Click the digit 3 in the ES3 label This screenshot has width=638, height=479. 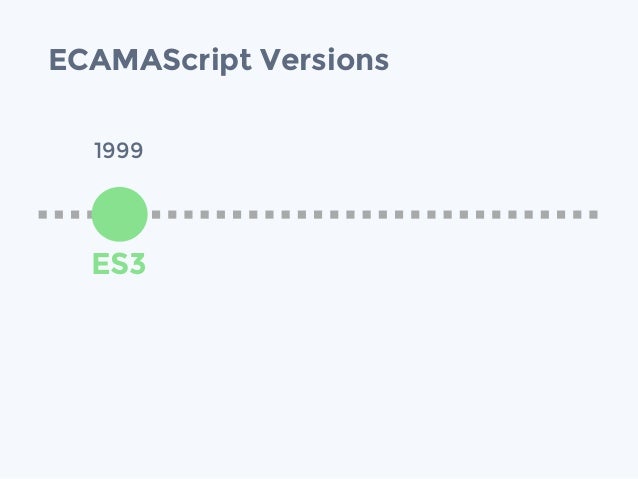(x=137, y=264)
